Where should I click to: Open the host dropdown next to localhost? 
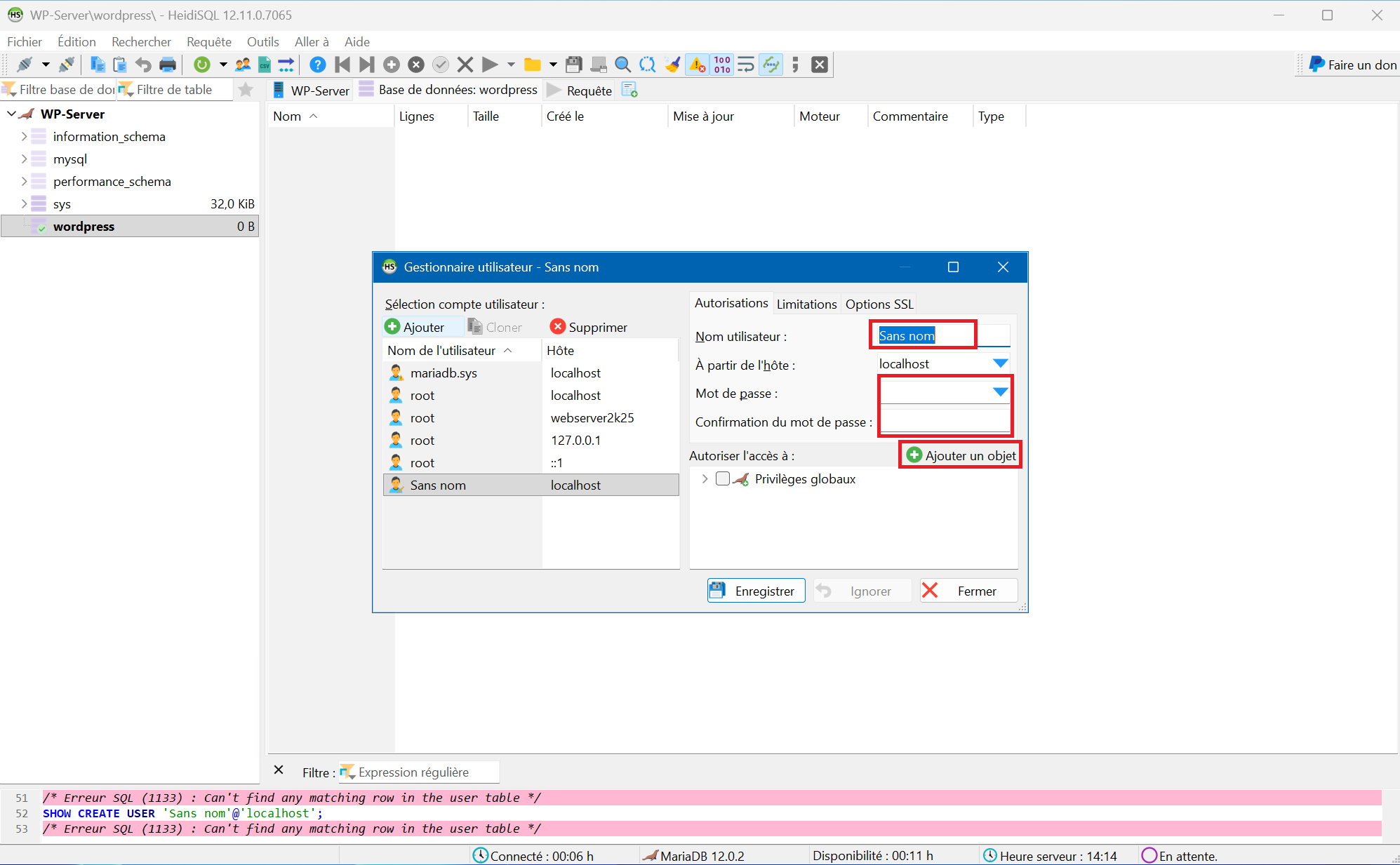[1000, 363]
